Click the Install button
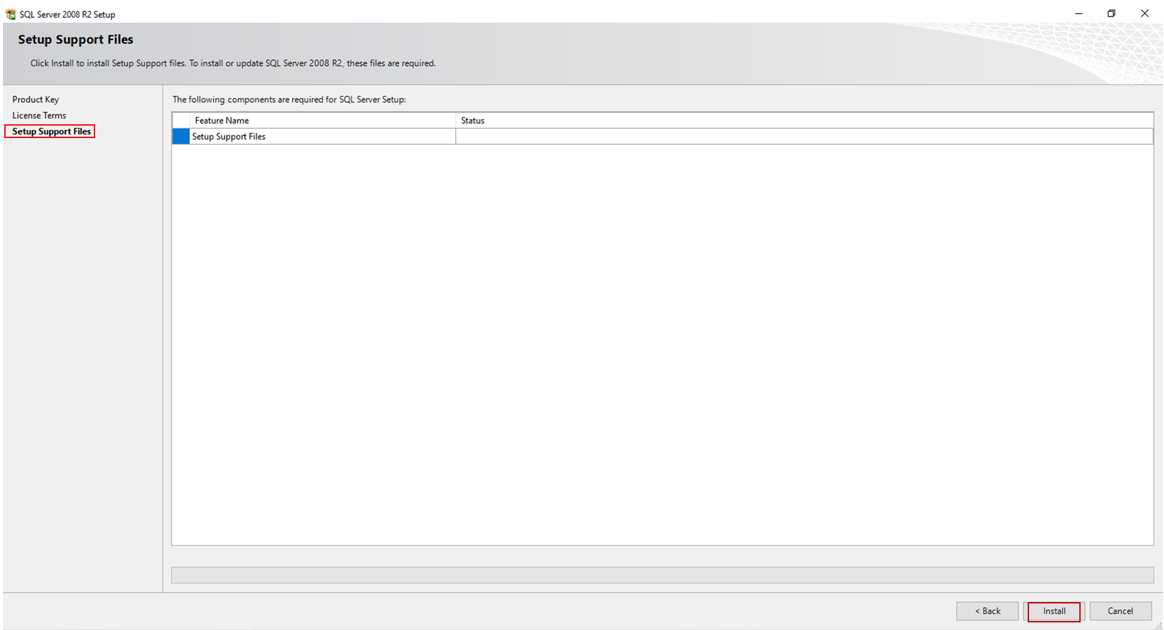This screenshot has height=630, width=1164. click(x=1053, y=611)
